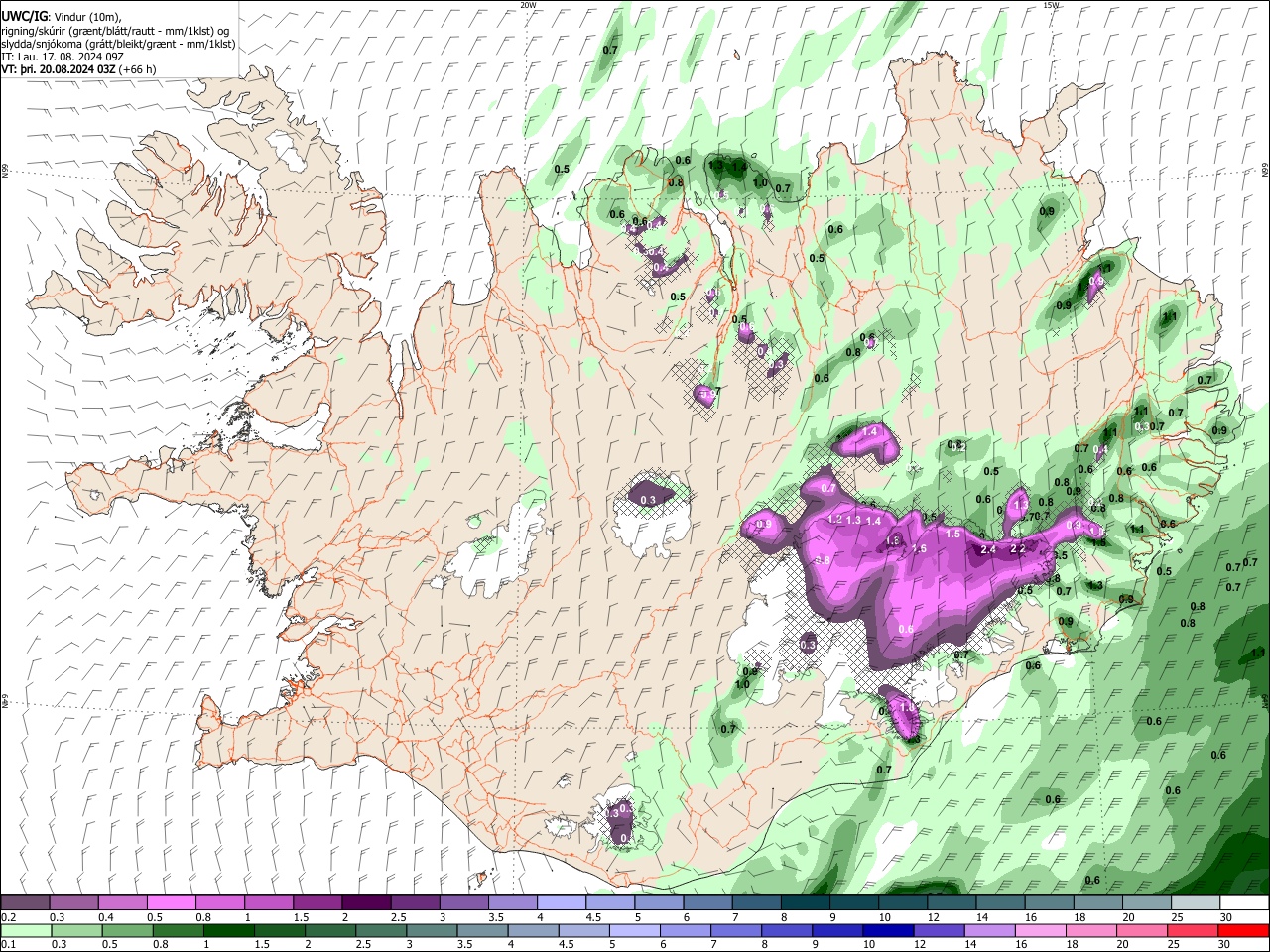Click the '1.2' value in the magenta area
Screen dimensions: 1270x952
pos(834,519)
